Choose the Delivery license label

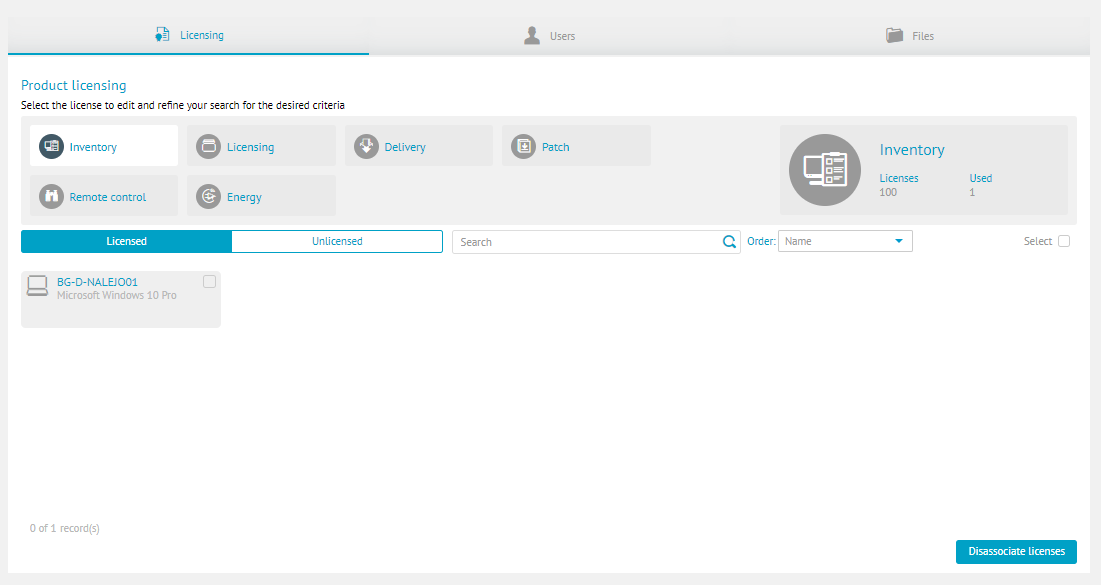click(x=404, y=147)
